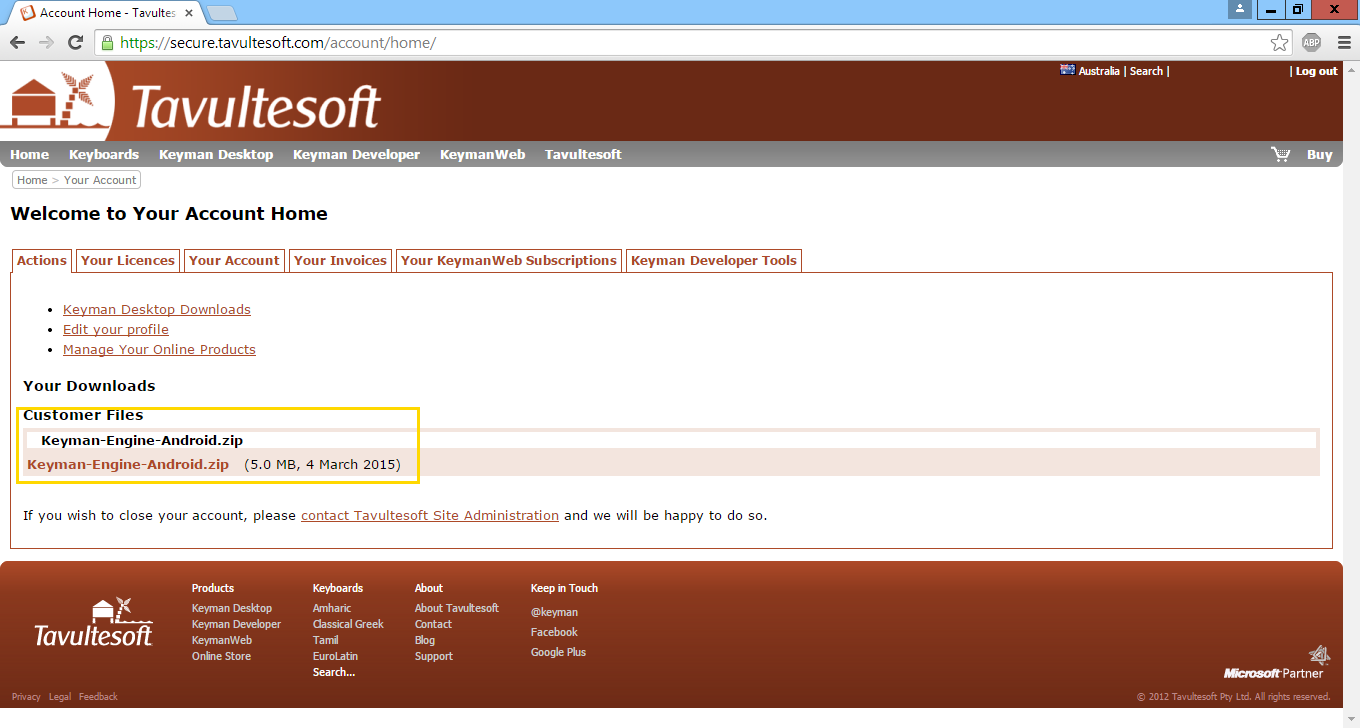The height and width of the screenshot is (728, 1360).
Task: Click Home in the breadcrumb
Action: point(32,180)
